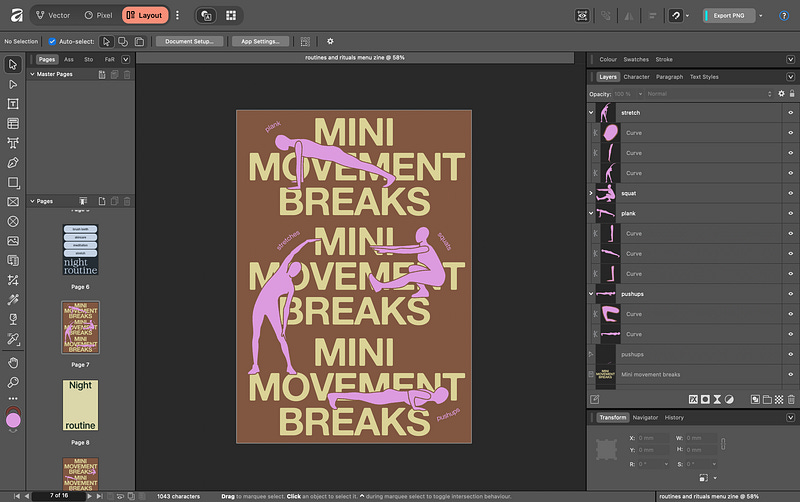
Task: Select the Table tool in the toolbar
Action: tap(13, 123)
